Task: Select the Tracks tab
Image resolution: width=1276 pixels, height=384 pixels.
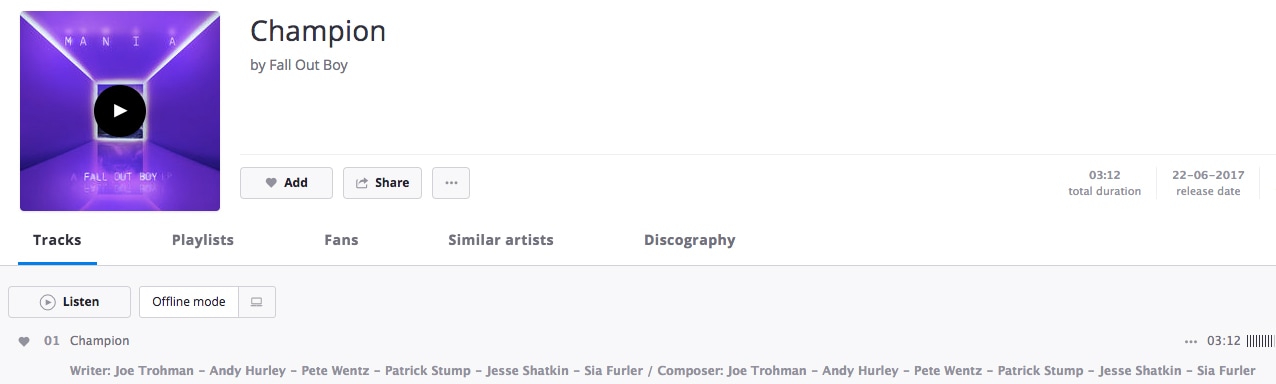Action: click(x=57, y=240)
